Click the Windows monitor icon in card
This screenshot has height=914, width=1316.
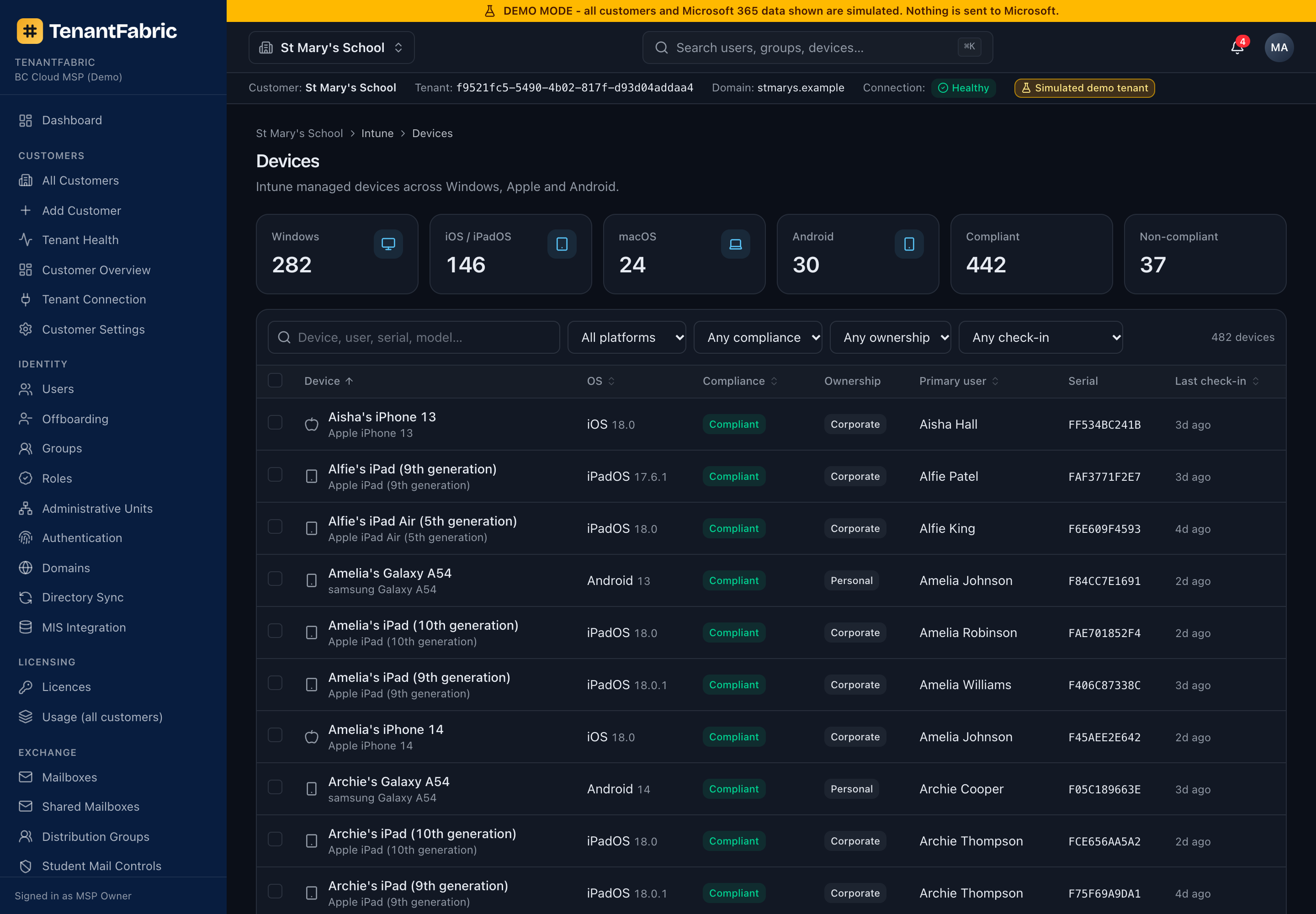click(388, 244)
